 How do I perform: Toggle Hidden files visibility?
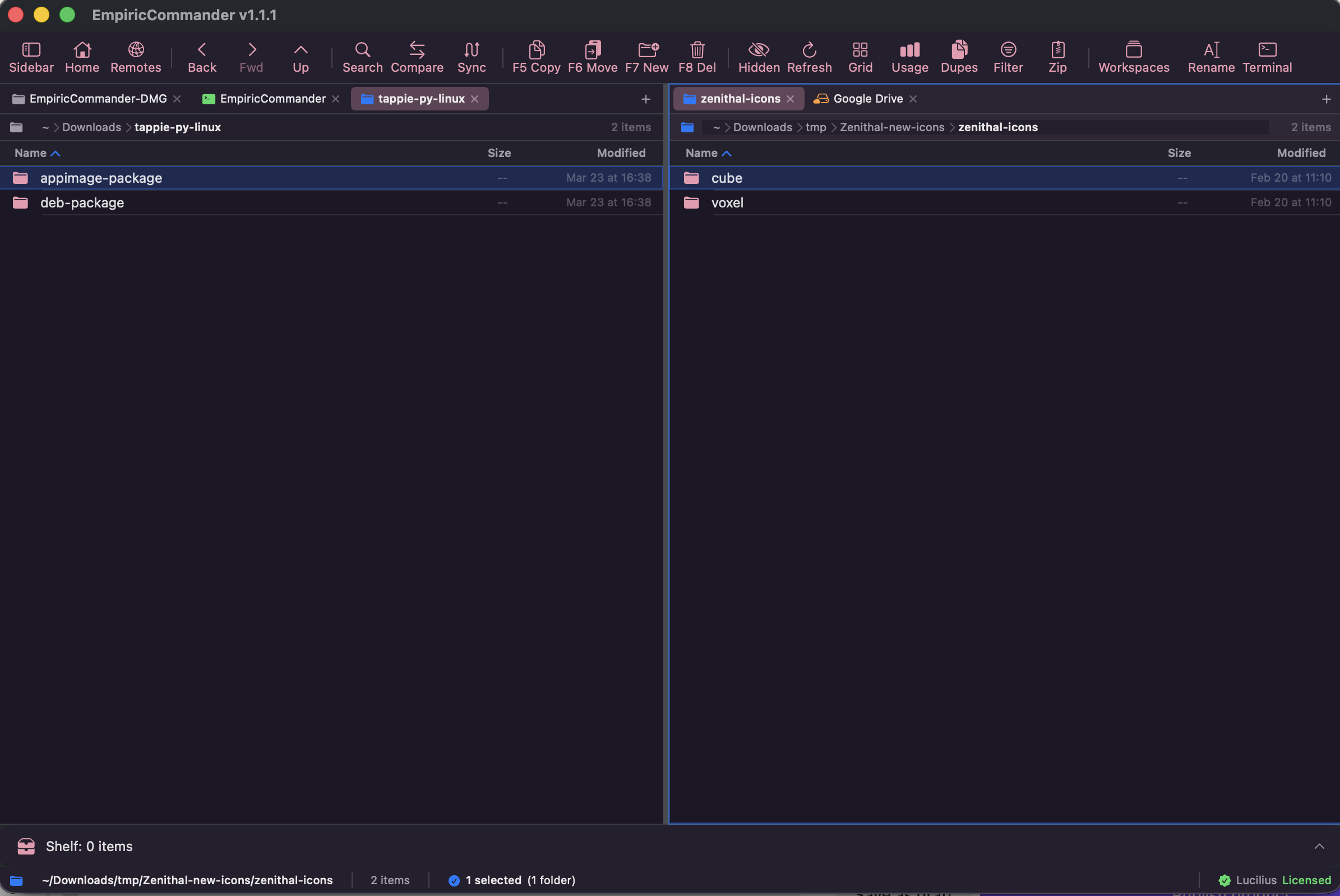tap(758, 57)
